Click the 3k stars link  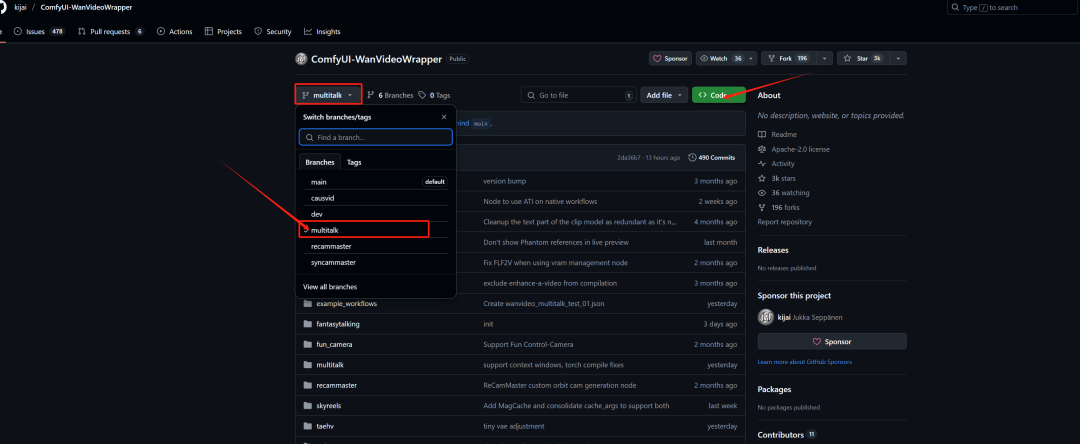point(777,178)
